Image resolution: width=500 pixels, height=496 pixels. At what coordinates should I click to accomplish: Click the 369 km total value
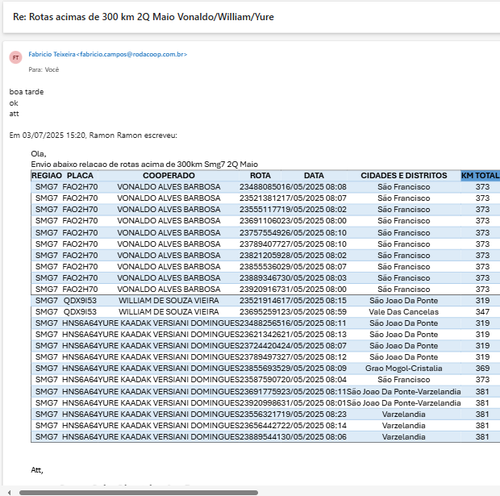point(482,368)
